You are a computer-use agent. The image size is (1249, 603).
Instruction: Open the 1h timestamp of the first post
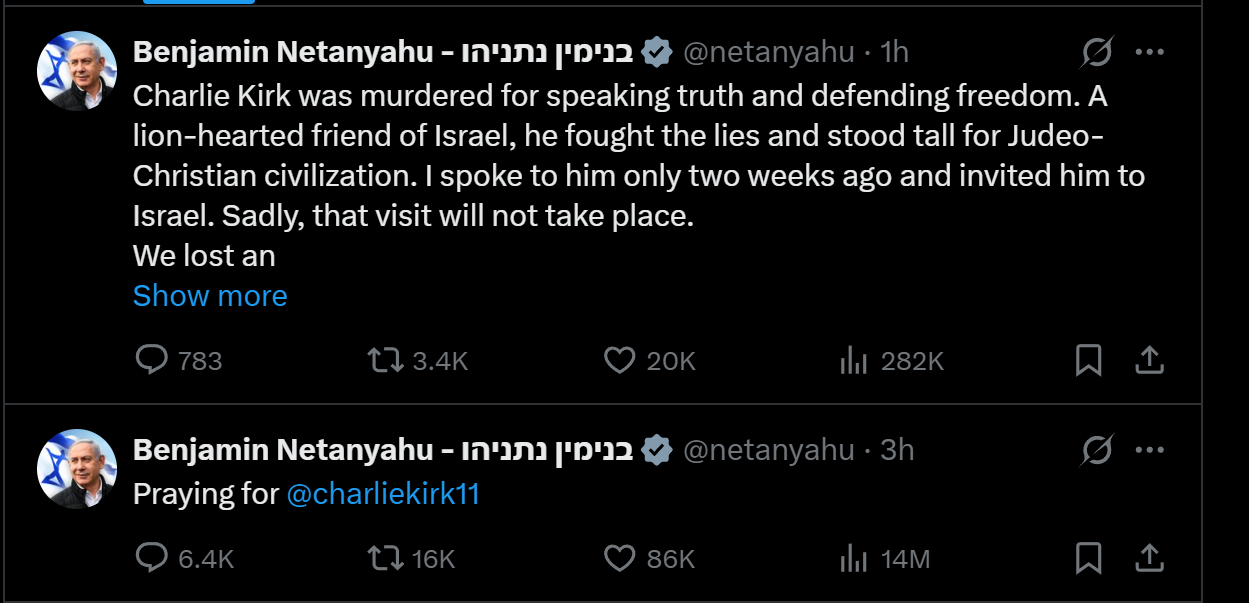(x=894, y=52)
